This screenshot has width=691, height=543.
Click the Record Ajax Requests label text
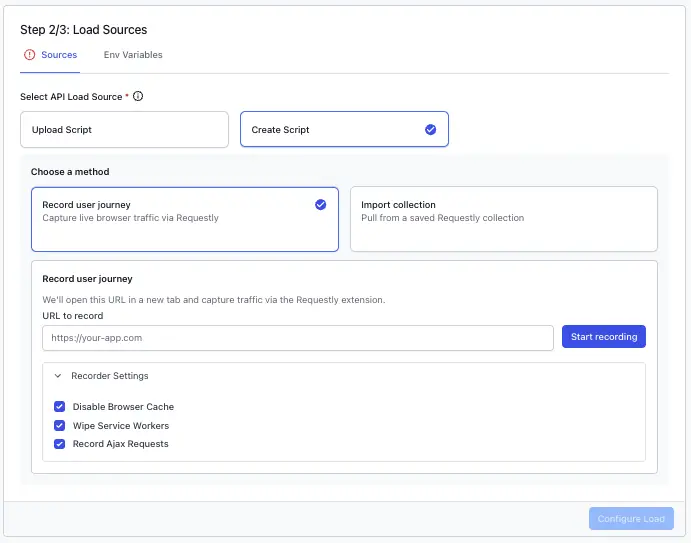(x=121, y=444)
